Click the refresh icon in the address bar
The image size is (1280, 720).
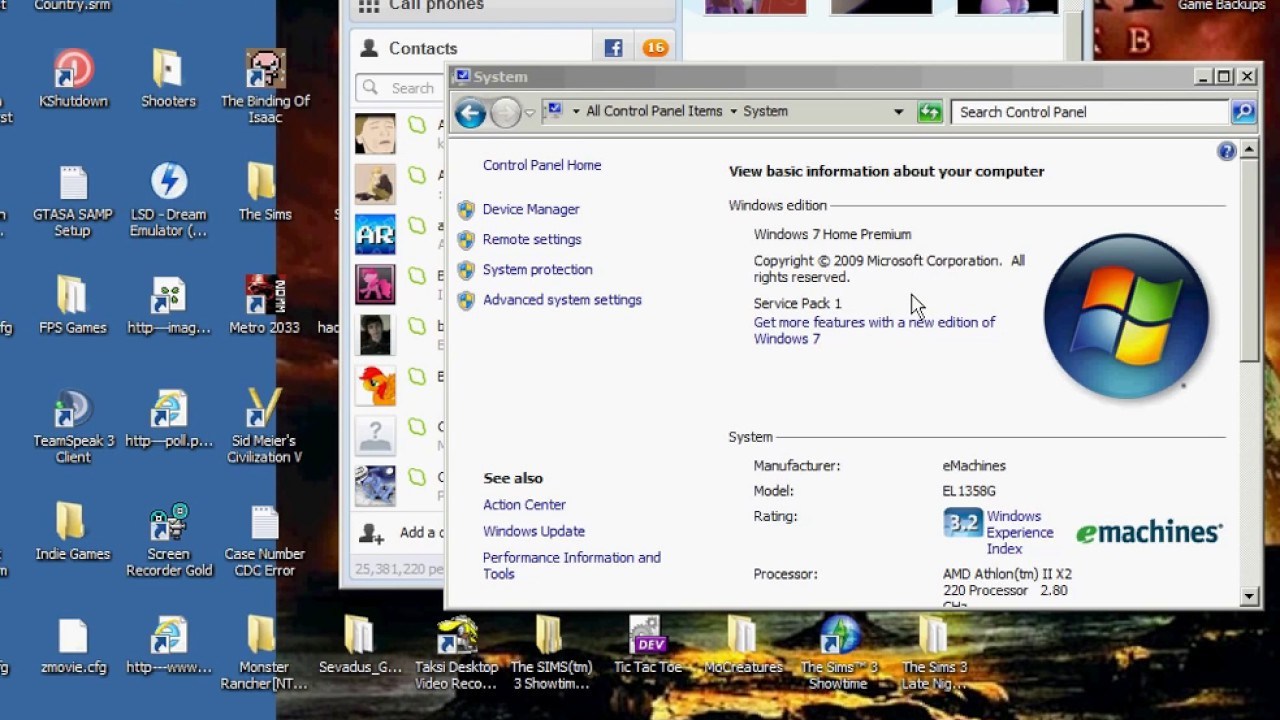[x=929, y=111]
